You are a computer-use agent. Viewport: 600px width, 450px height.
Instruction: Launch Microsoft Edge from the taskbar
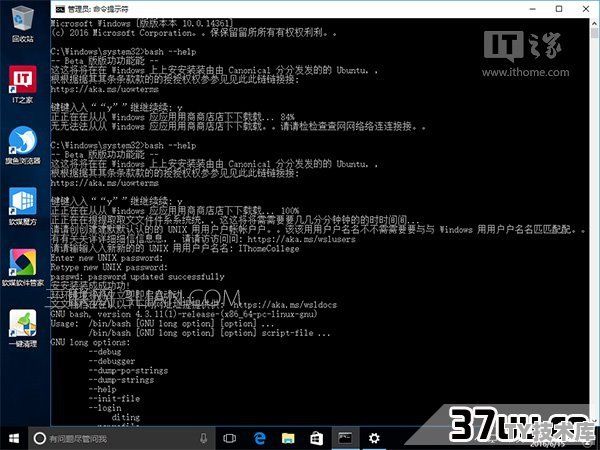tap(259, 438)
